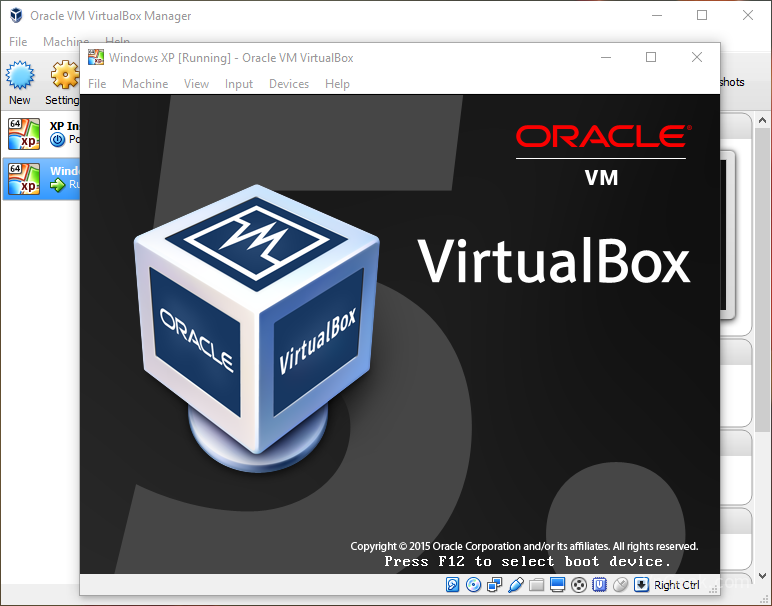This screenshot has height=606, width=772.
Task: Close the VirtualBox Manager window
Action: [748, 15]
